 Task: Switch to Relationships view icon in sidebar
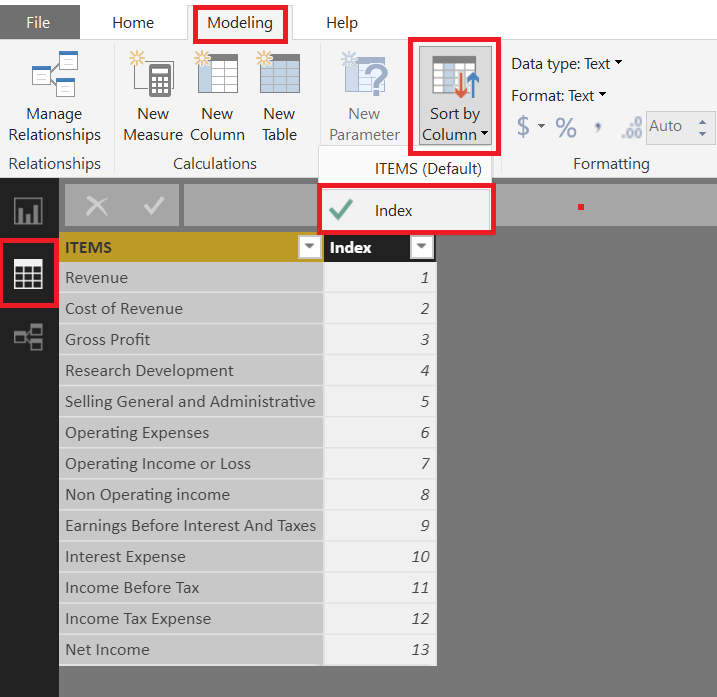click(x=28, y=337)
